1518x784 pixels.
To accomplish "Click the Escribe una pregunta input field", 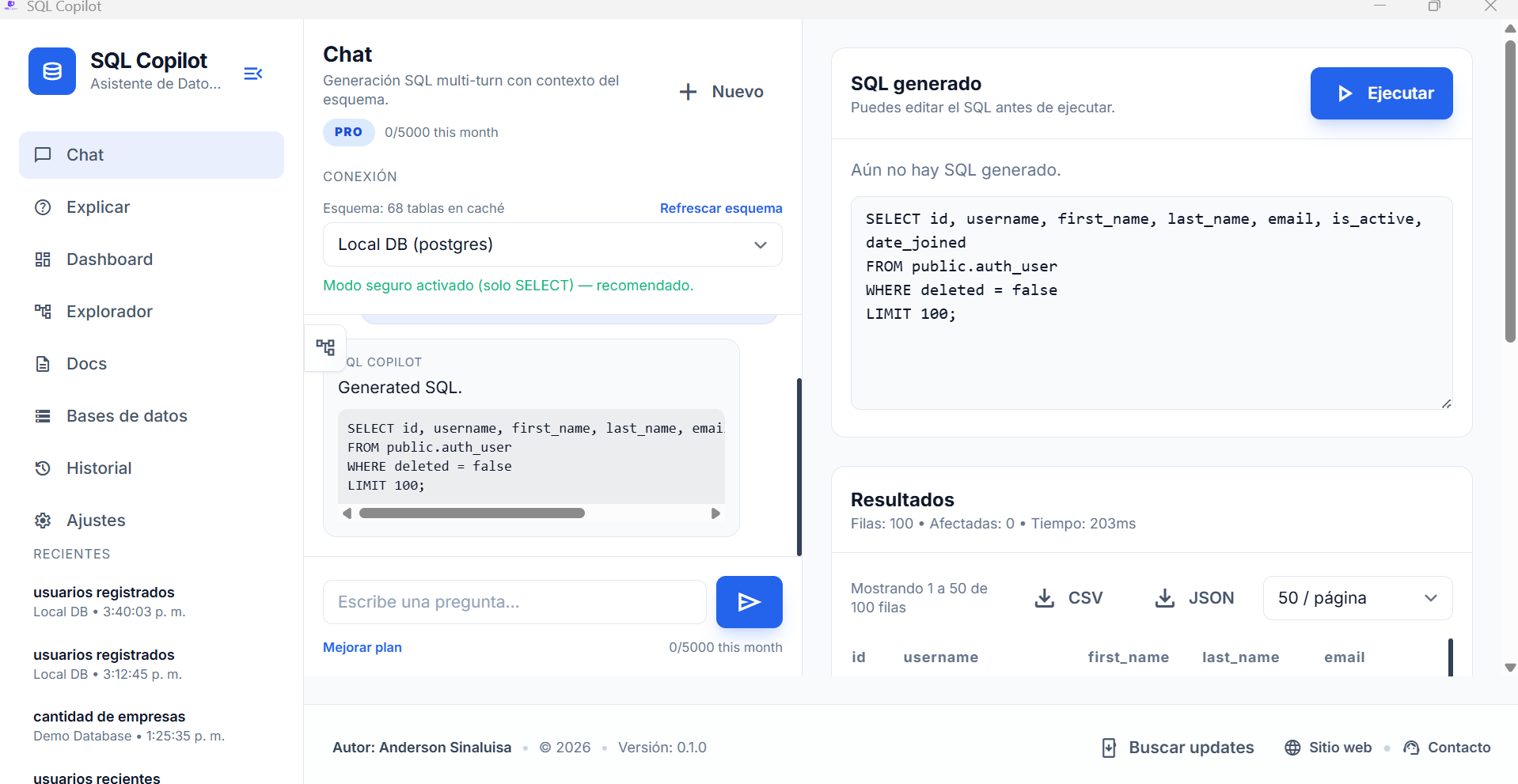I will (514, 601).
